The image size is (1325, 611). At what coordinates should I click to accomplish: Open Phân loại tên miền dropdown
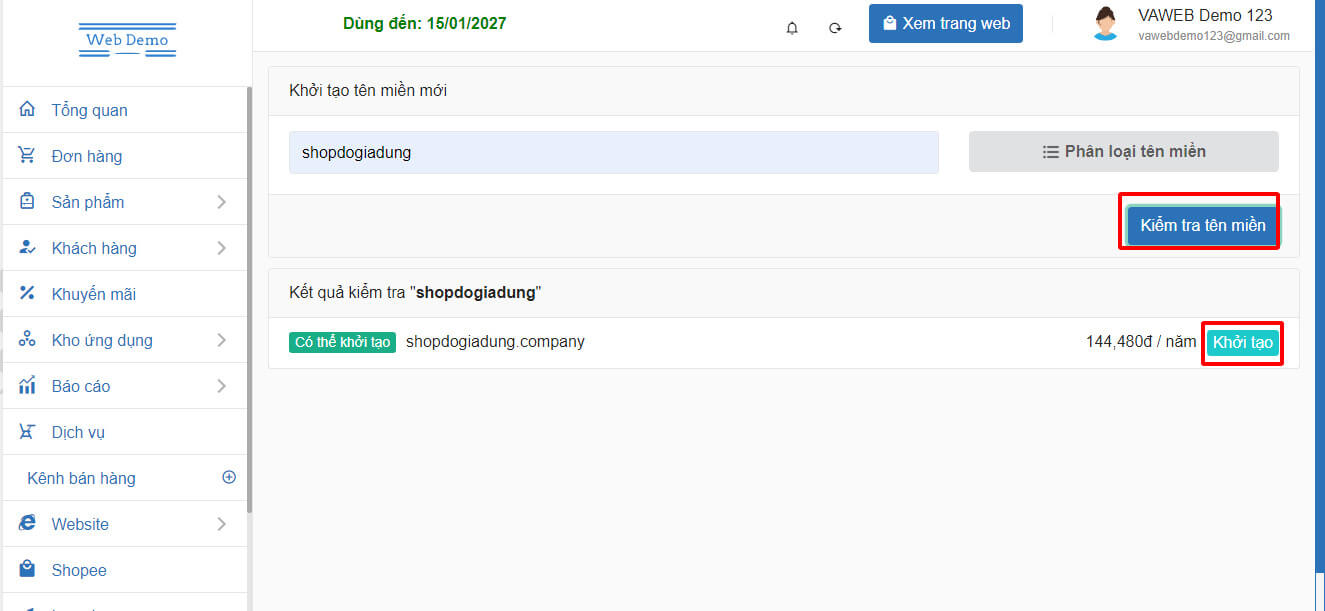click(x=1123, y=152)
